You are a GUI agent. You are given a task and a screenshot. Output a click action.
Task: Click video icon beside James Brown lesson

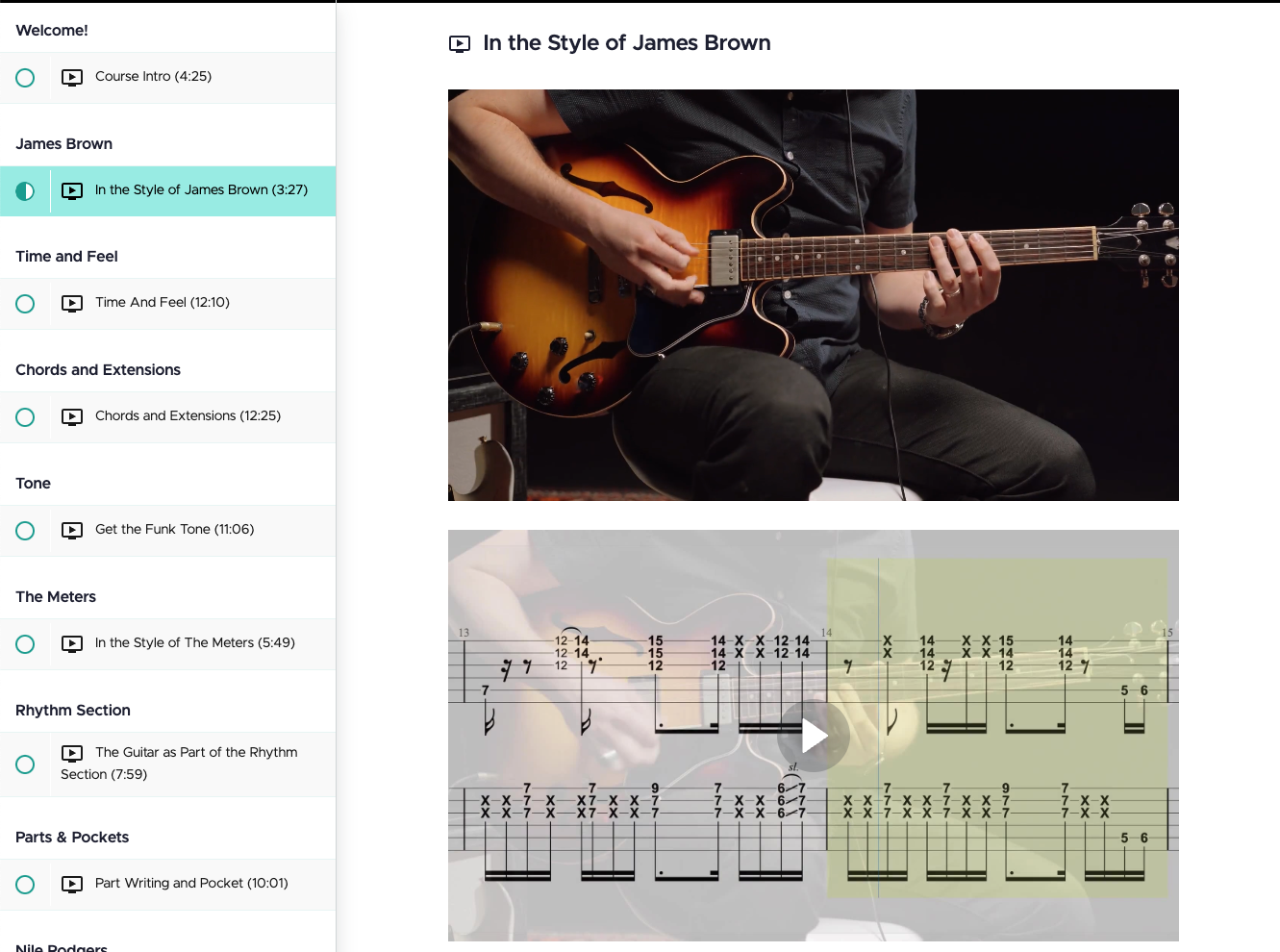coord(72,190)
